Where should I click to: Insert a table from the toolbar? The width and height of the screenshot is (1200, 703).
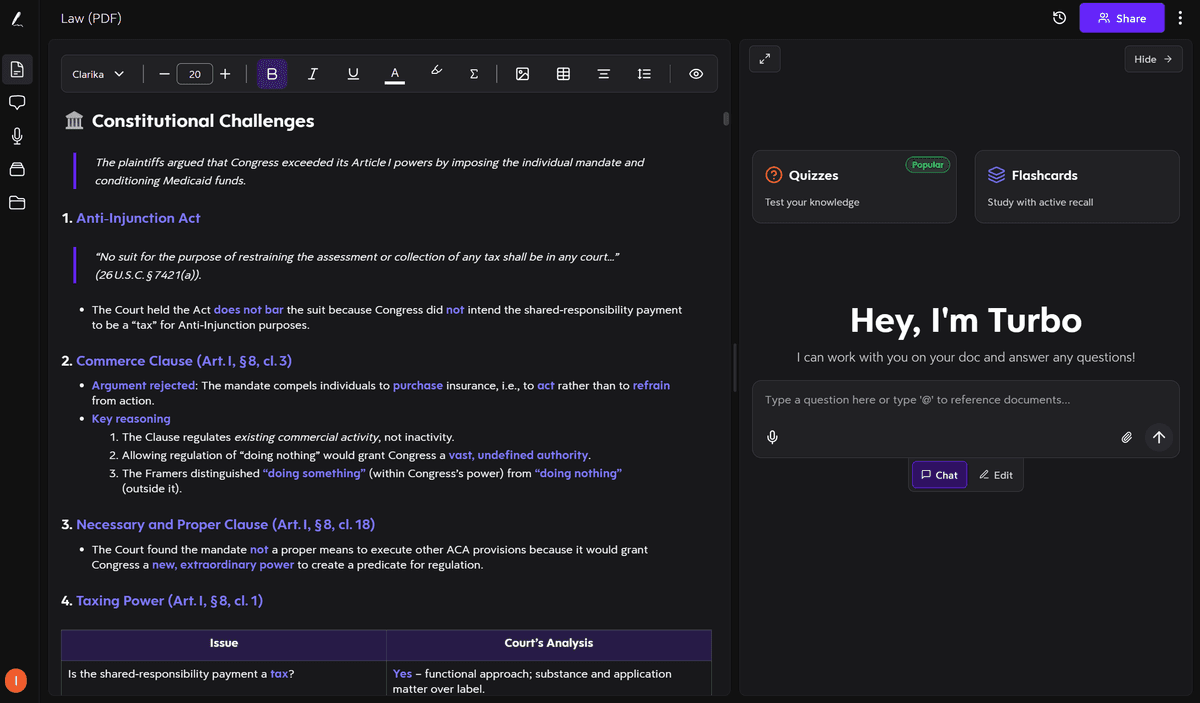click(563, 74)
